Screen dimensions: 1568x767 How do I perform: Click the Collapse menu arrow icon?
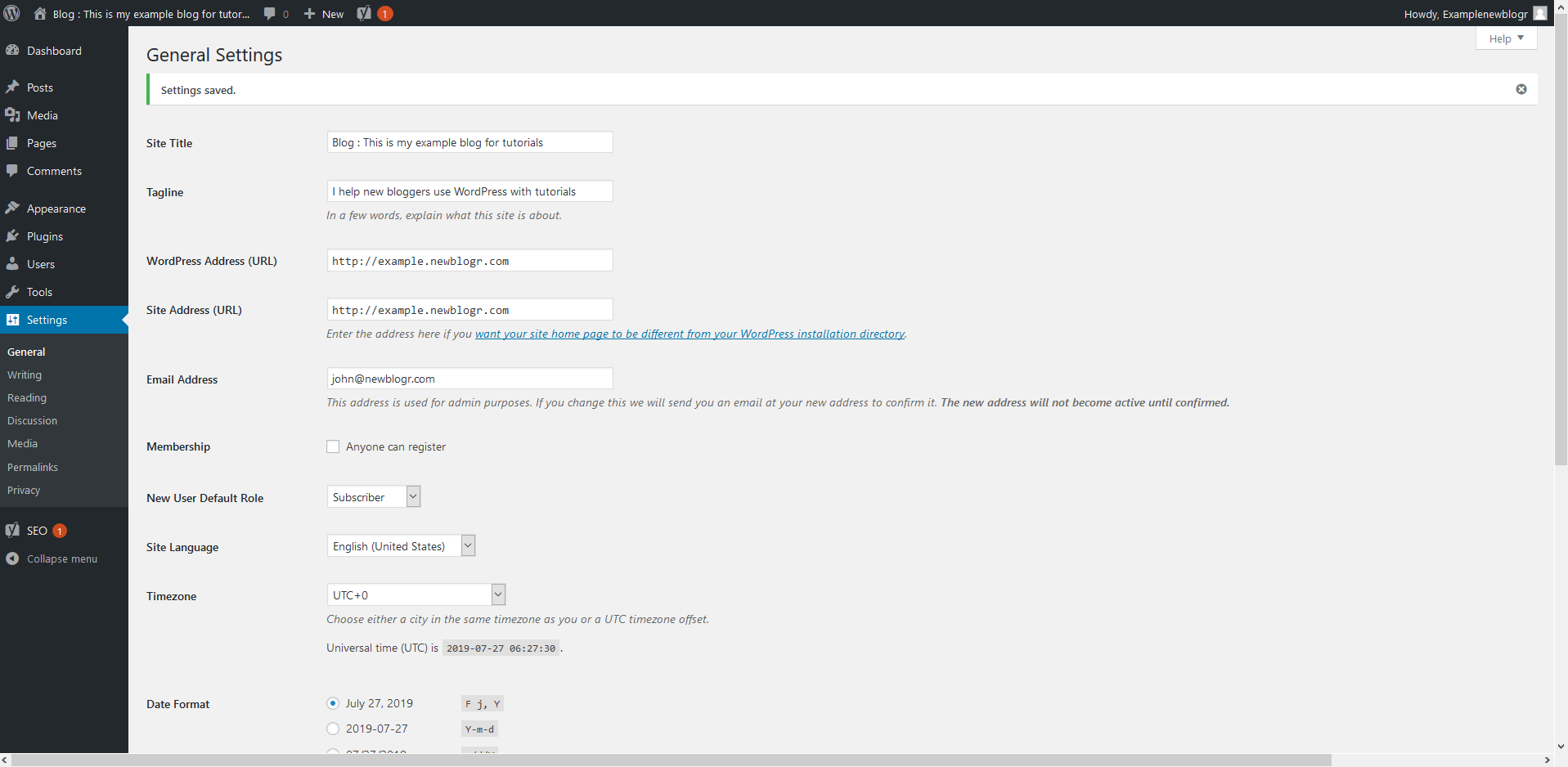point(12,558)
